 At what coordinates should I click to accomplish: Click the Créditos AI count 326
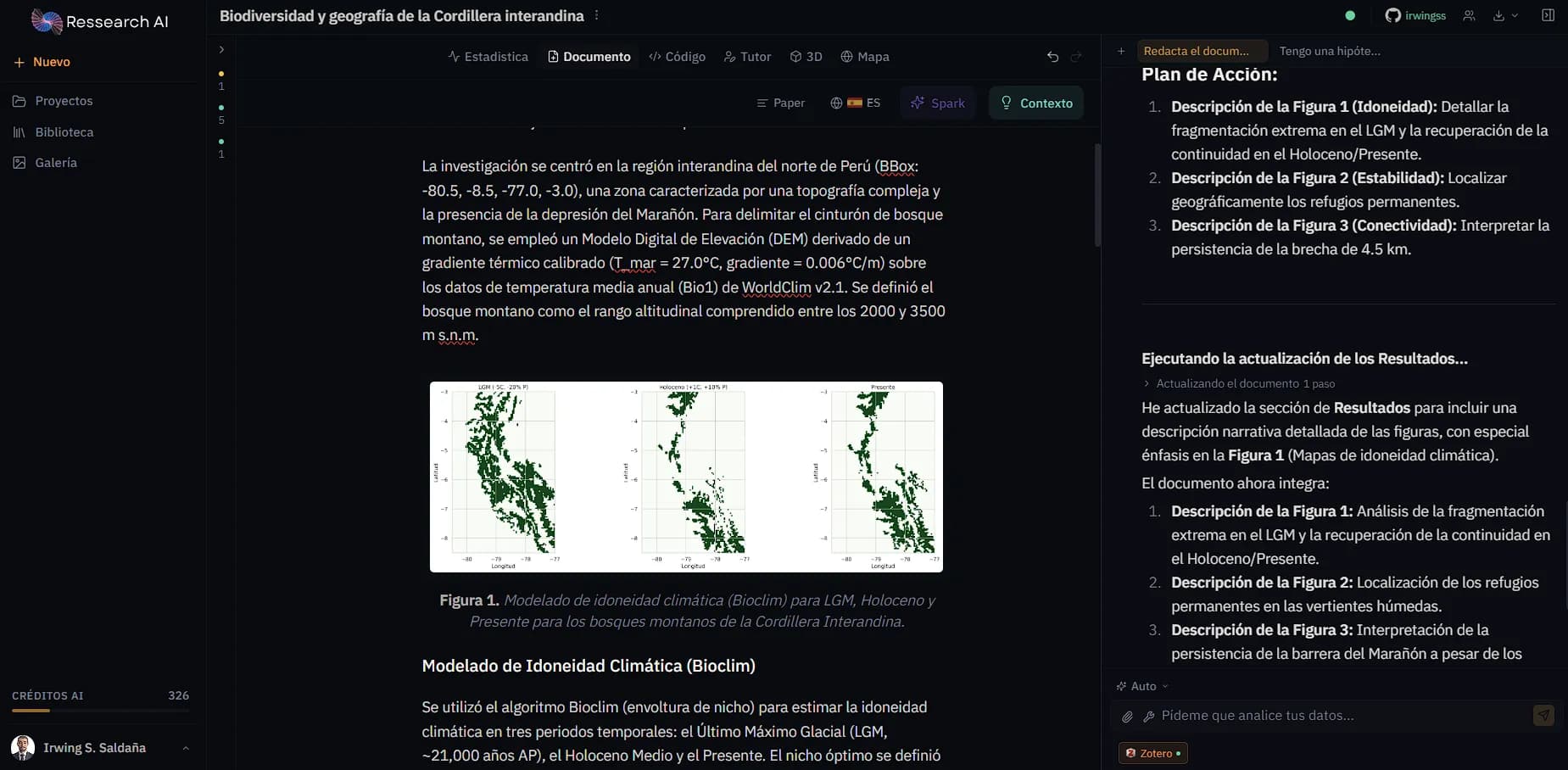[178, 695]
